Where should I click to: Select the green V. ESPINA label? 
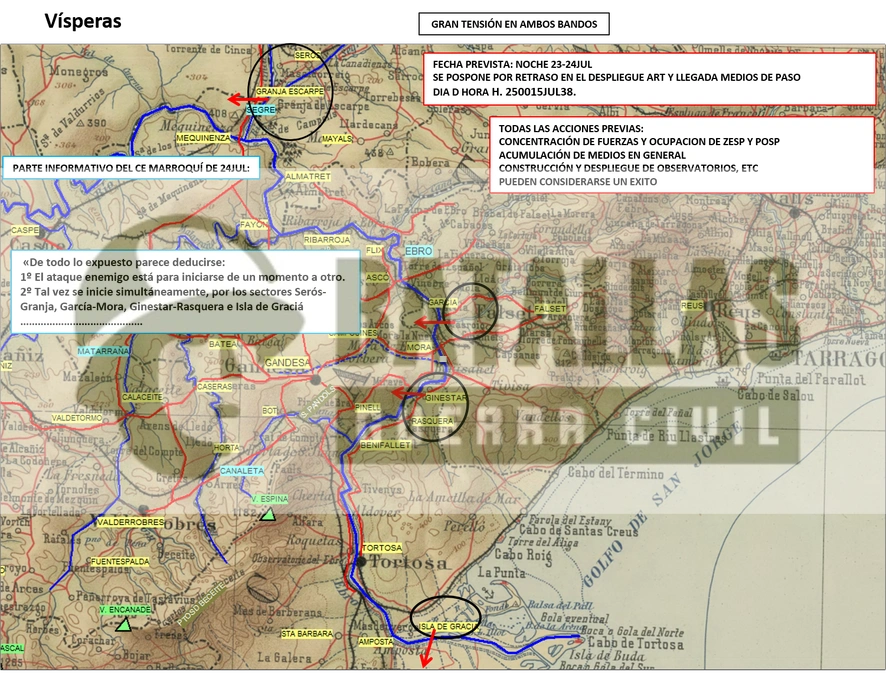pyautogui.click(x=270, y=499)
